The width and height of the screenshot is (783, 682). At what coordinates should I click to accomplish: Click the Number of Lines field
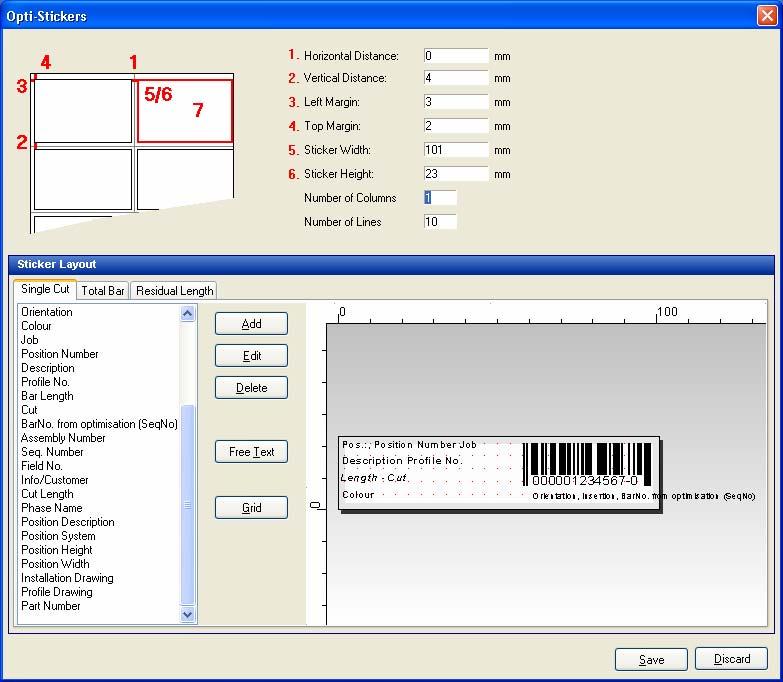click(x=440, y=222)
